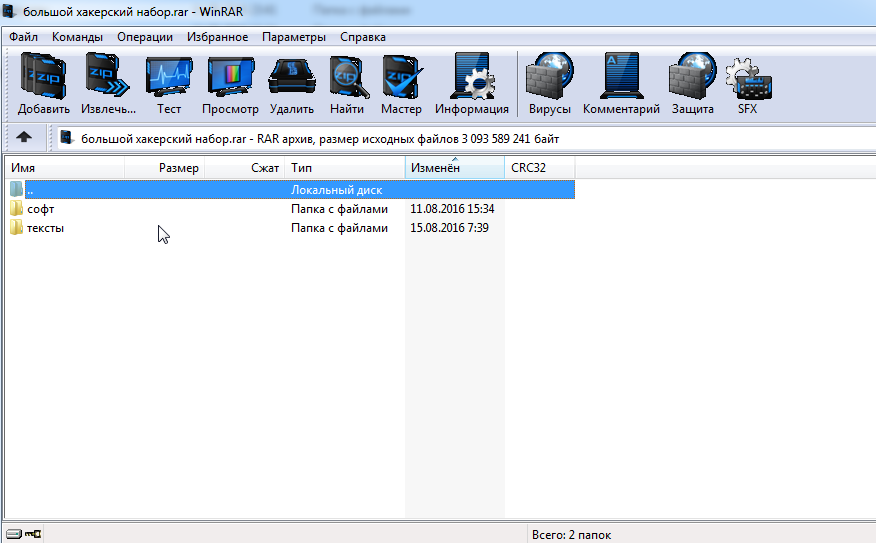Open the Файл menu
Image resolution: width=876 pixels, height=543 pixels.
click(x=23, y=37)
